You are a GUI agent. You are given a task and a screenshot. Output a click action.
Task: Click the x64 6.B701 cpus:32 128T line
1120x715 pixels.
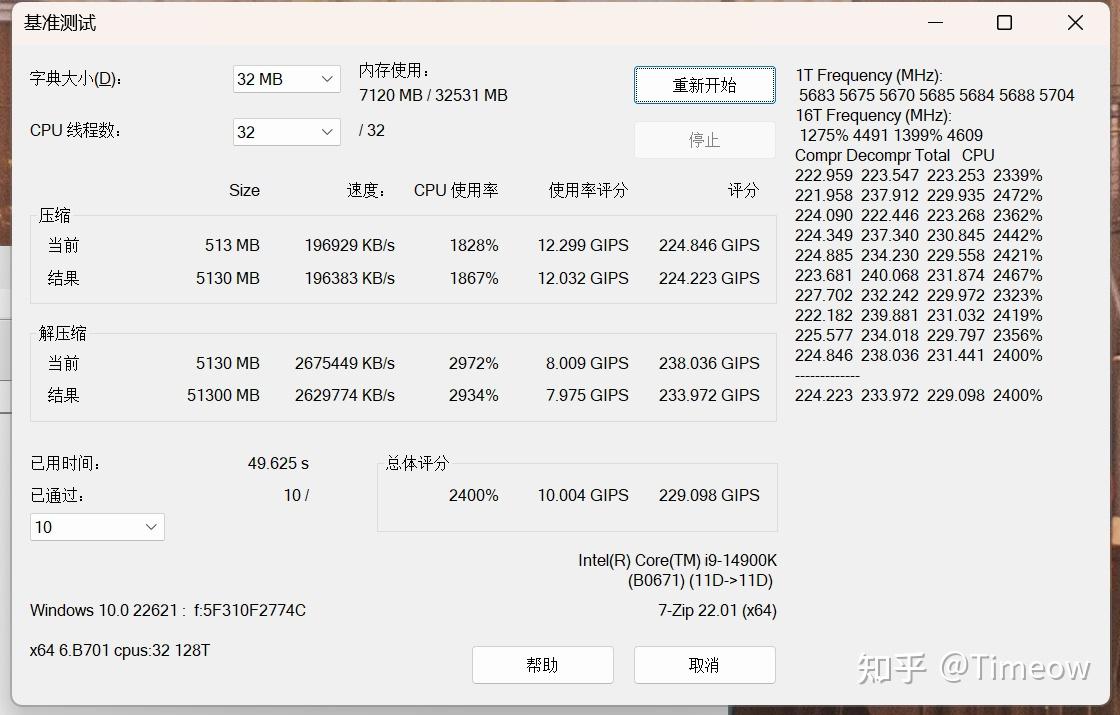click(120, 651)
